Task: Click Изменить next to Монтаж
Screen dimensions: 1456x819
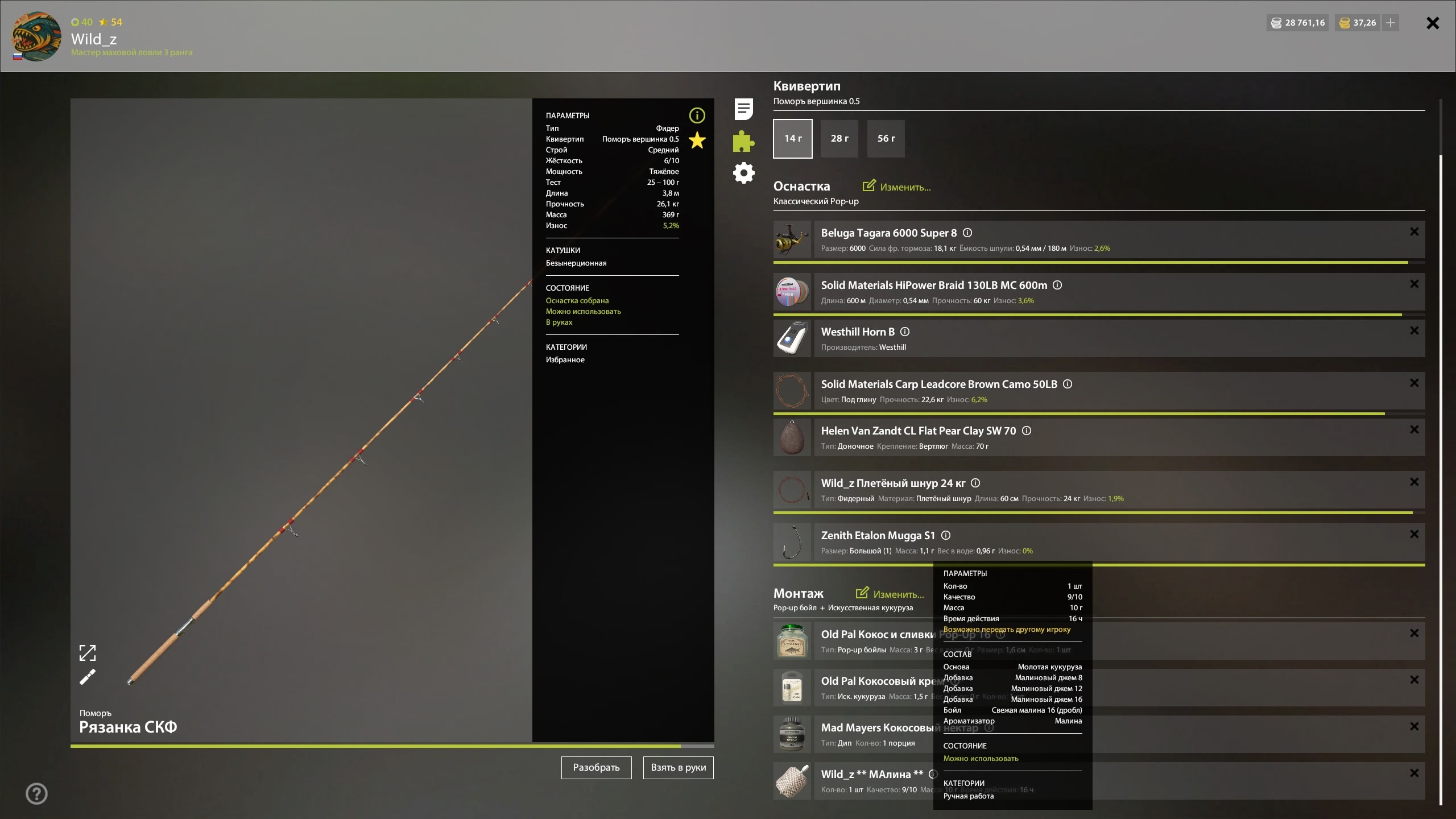Action: tap(890, 594)
